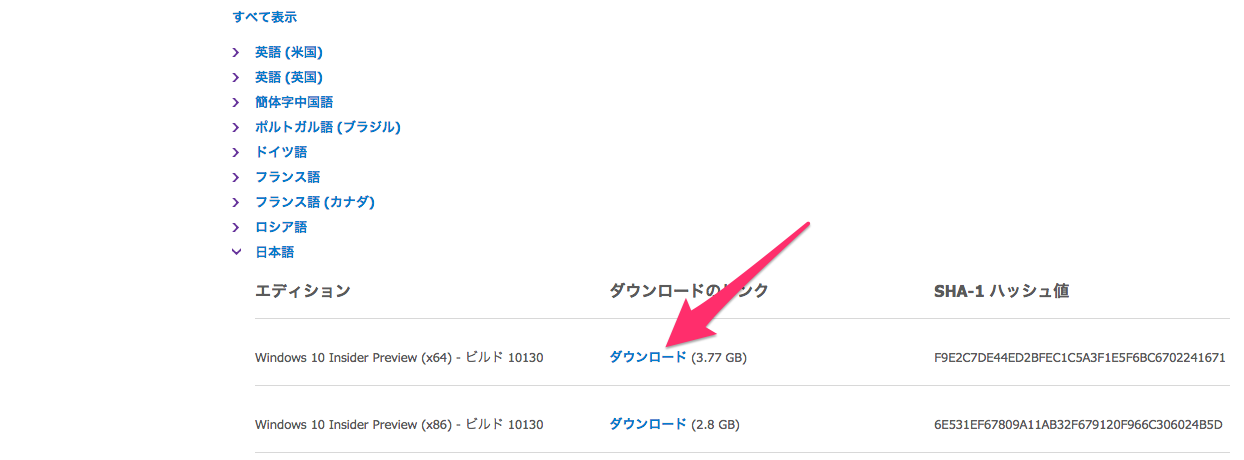Collapse the 日本語 chevron arrow
The width and height of the screenshot is (1244, 460).
point(236,252)
